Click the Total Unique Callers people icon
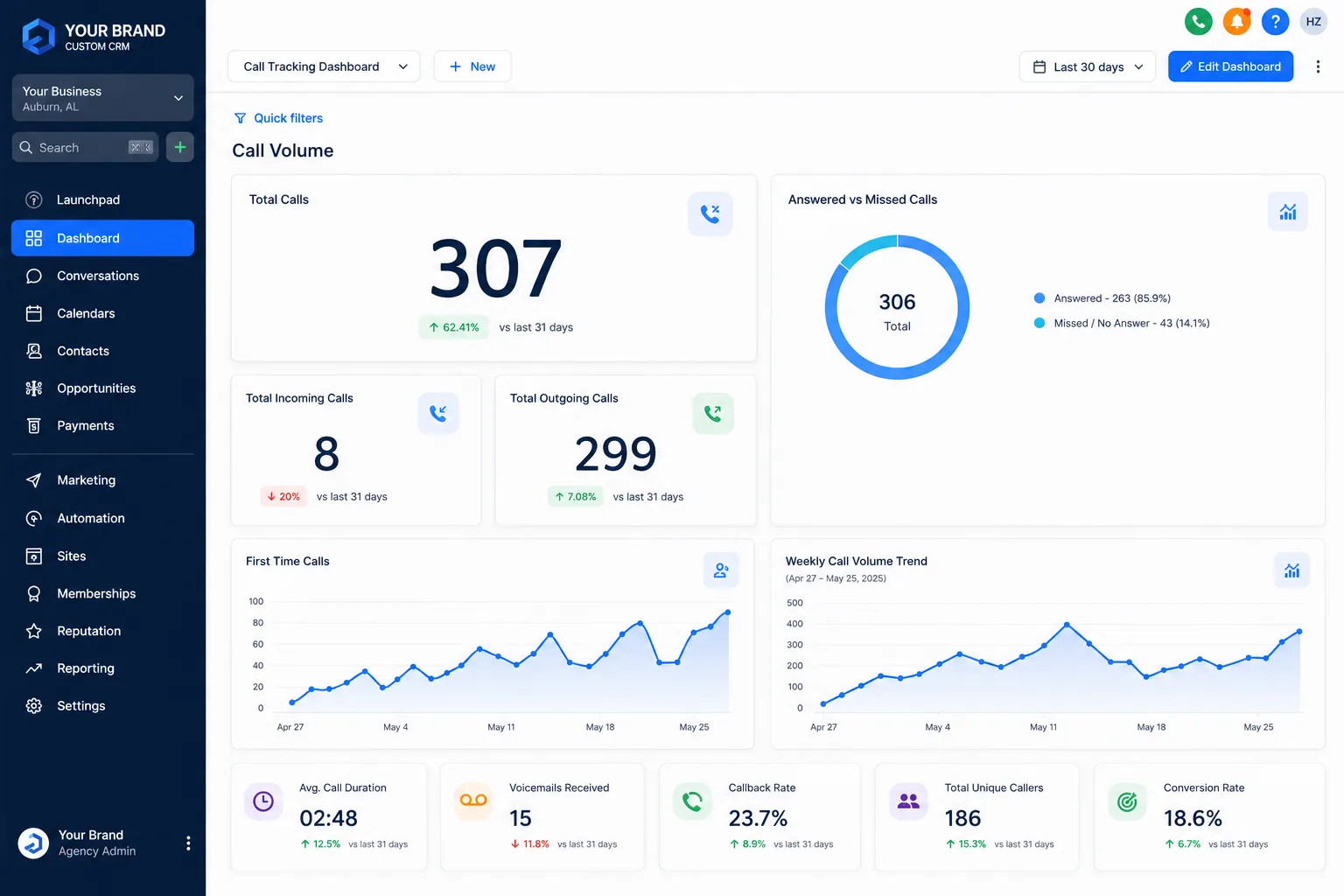This screenshot has width=1344, height=896. [x=908, y=801]
